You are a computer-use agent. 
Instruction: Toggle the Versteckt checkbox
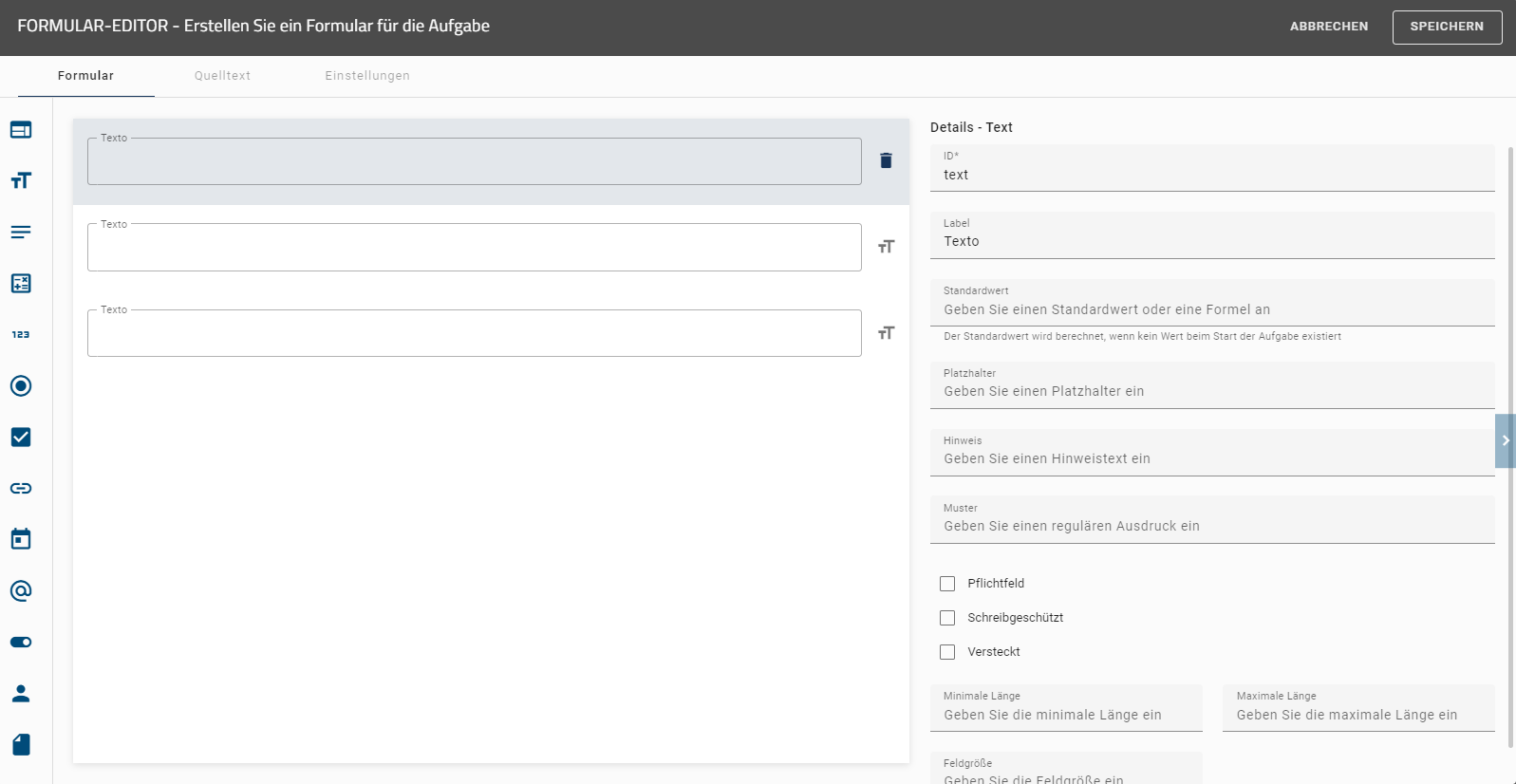[947, 652]
